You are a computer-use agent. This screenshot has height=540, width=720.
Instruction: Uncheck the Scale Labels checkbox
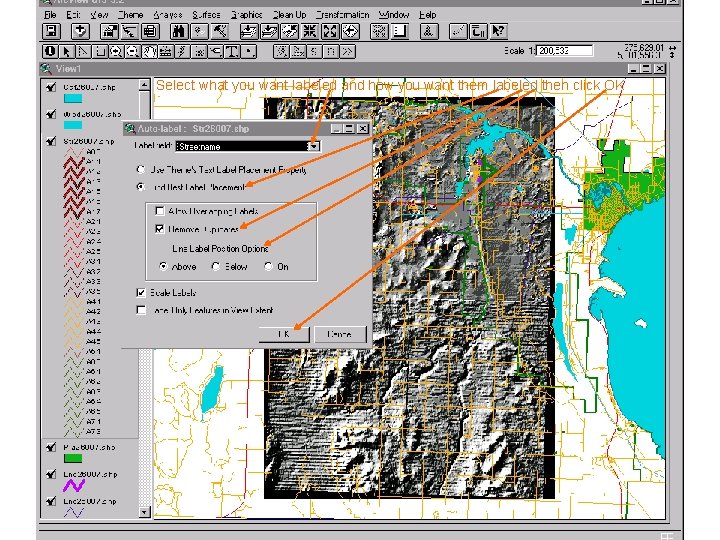tap(142, 292)
